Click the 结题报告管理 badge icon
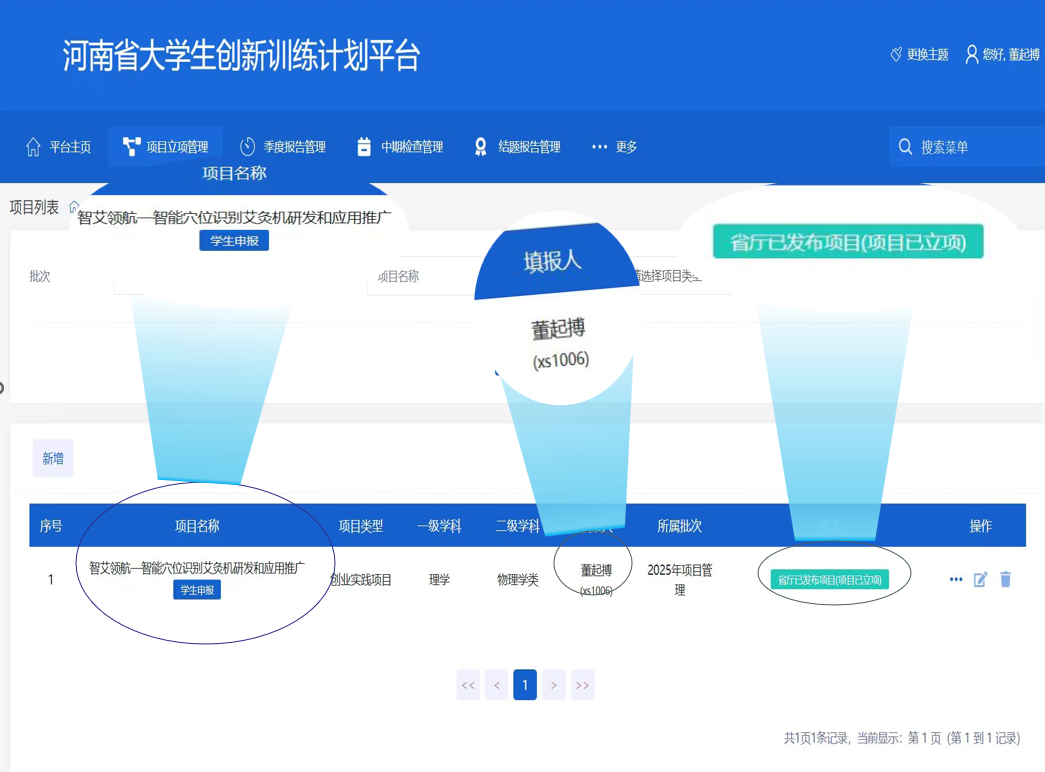 tap(481, 147)
